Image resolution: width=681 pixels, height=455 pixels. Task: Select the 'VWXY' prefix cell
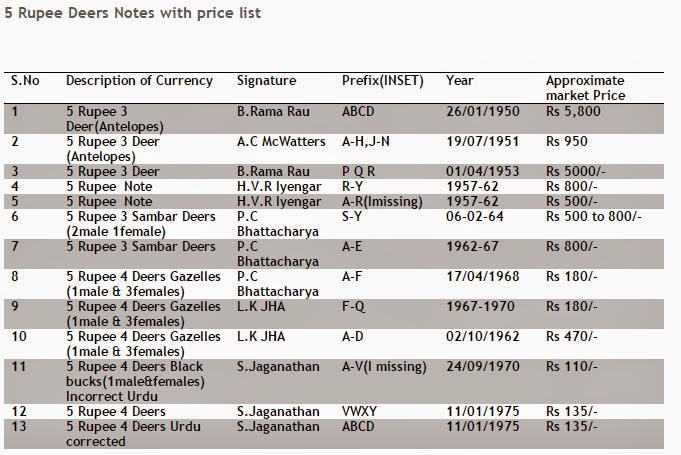click(x=359, y=412)
